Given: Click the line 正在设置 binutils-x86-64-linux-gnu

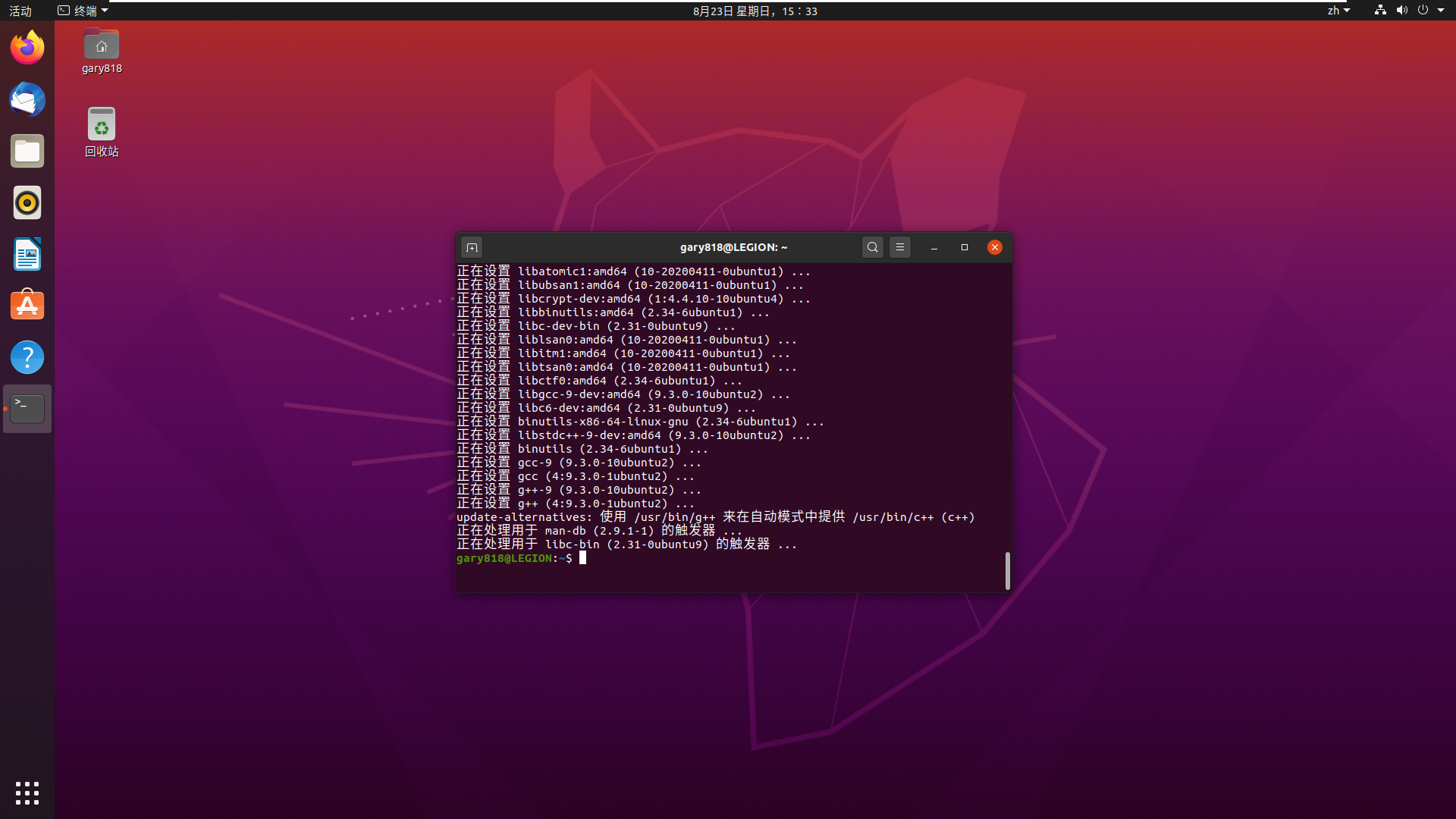Looking at the screenshot, I should 640,422.
